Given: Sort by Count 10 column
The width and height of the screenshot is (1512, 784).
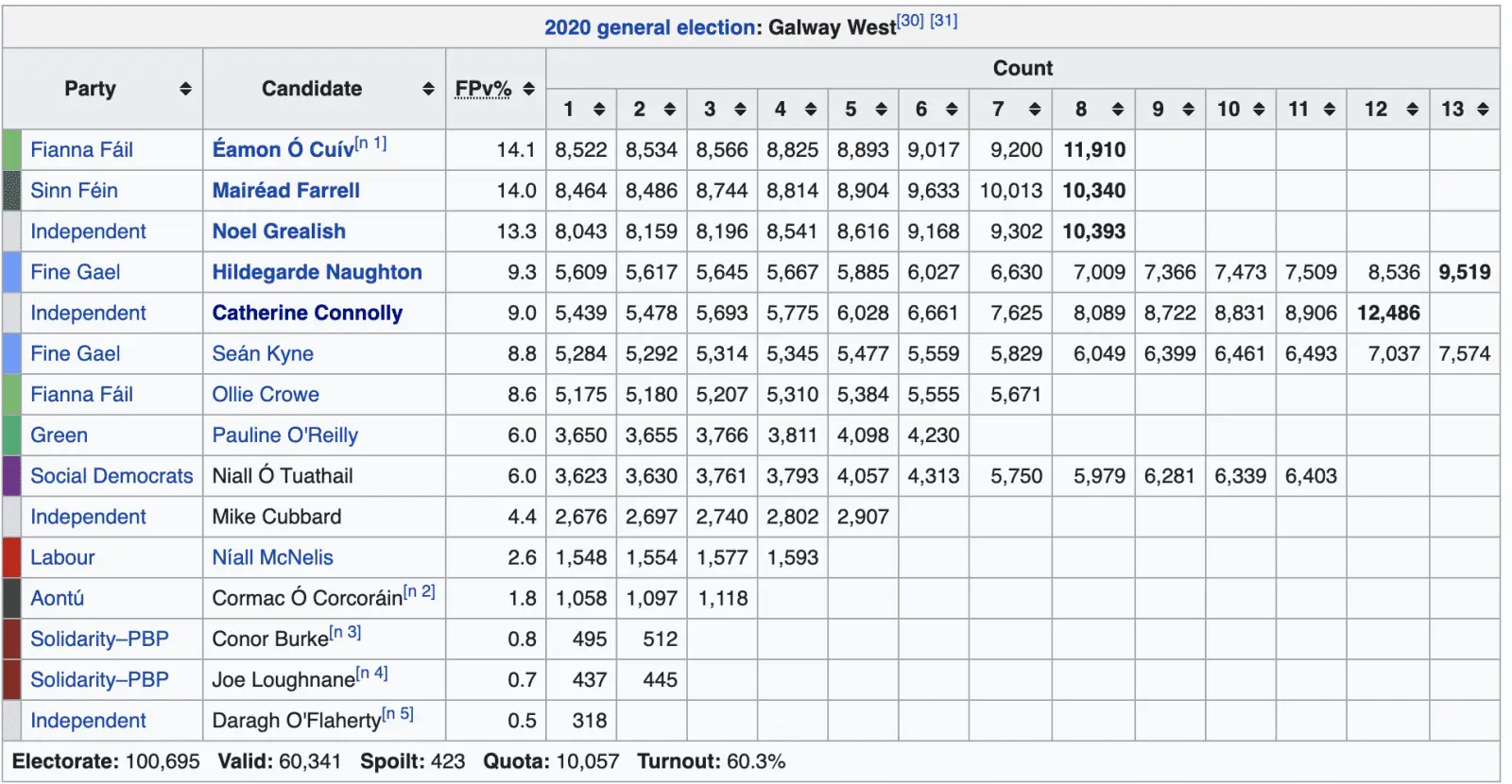Looking at the screenshot, I should [x=1259, y=110].
